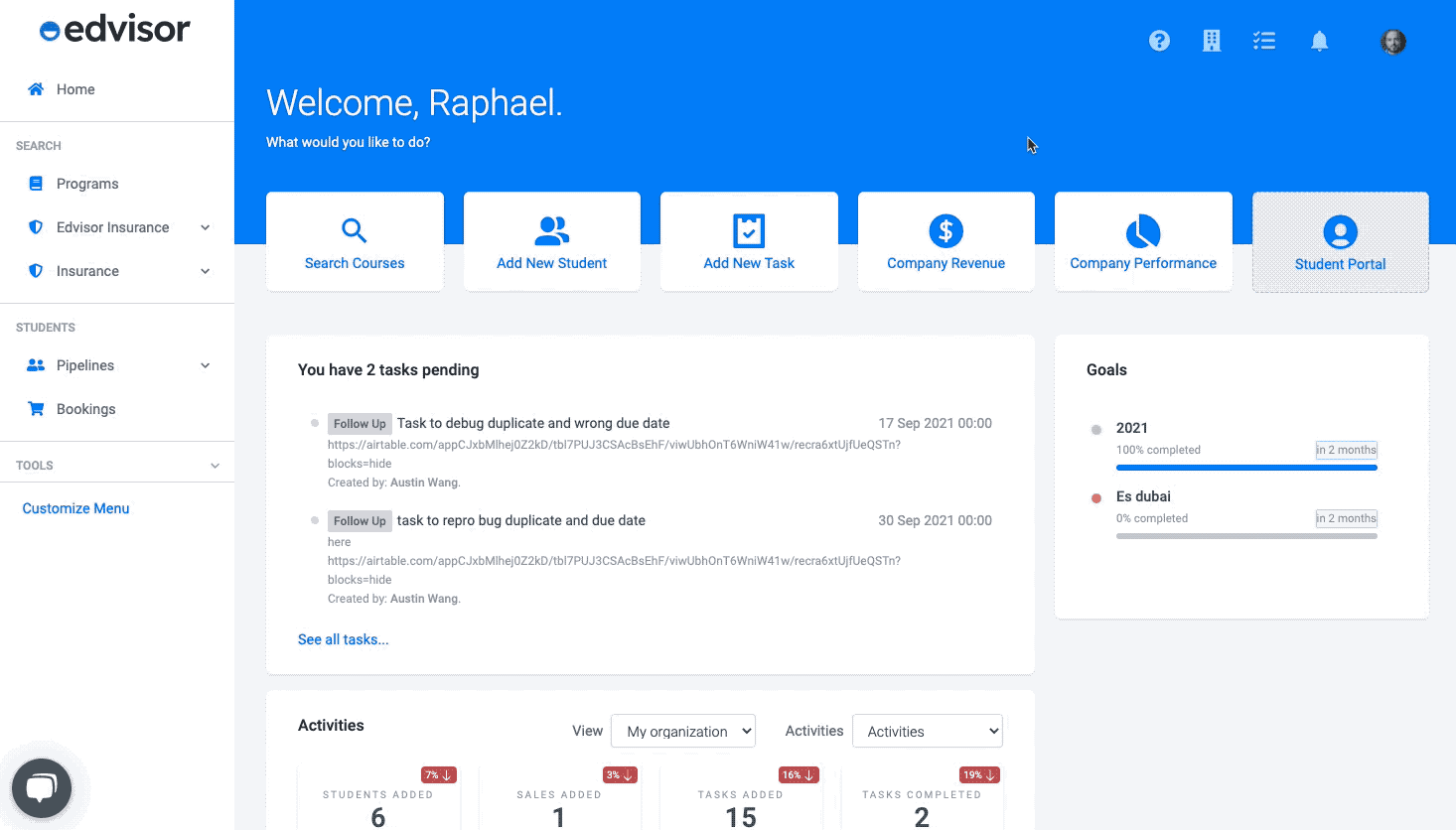Click the 7% down badge on Students Added
The image size is (1456, 830).
click(439, 775)
